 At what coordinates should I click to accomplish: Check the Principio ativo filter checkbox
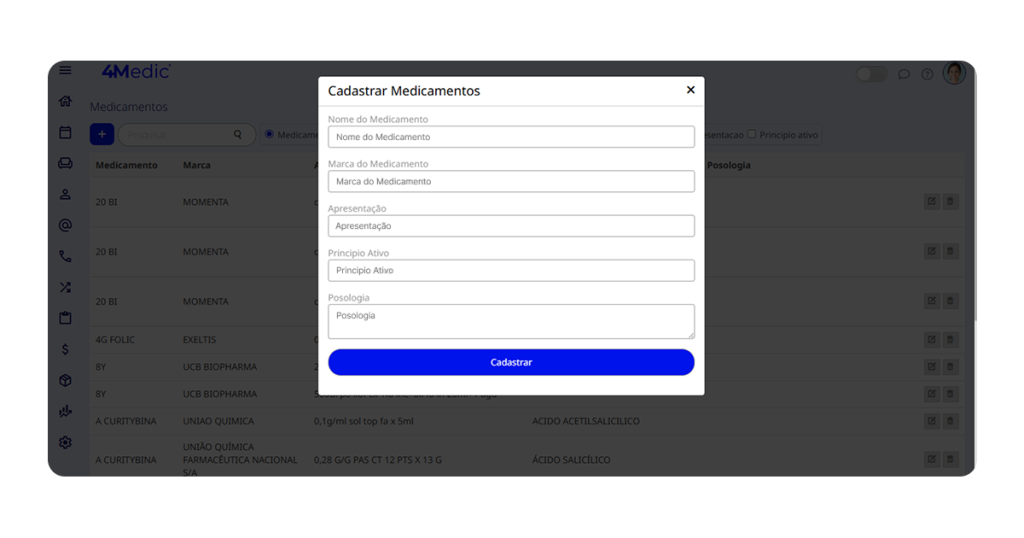click(752, 134)
